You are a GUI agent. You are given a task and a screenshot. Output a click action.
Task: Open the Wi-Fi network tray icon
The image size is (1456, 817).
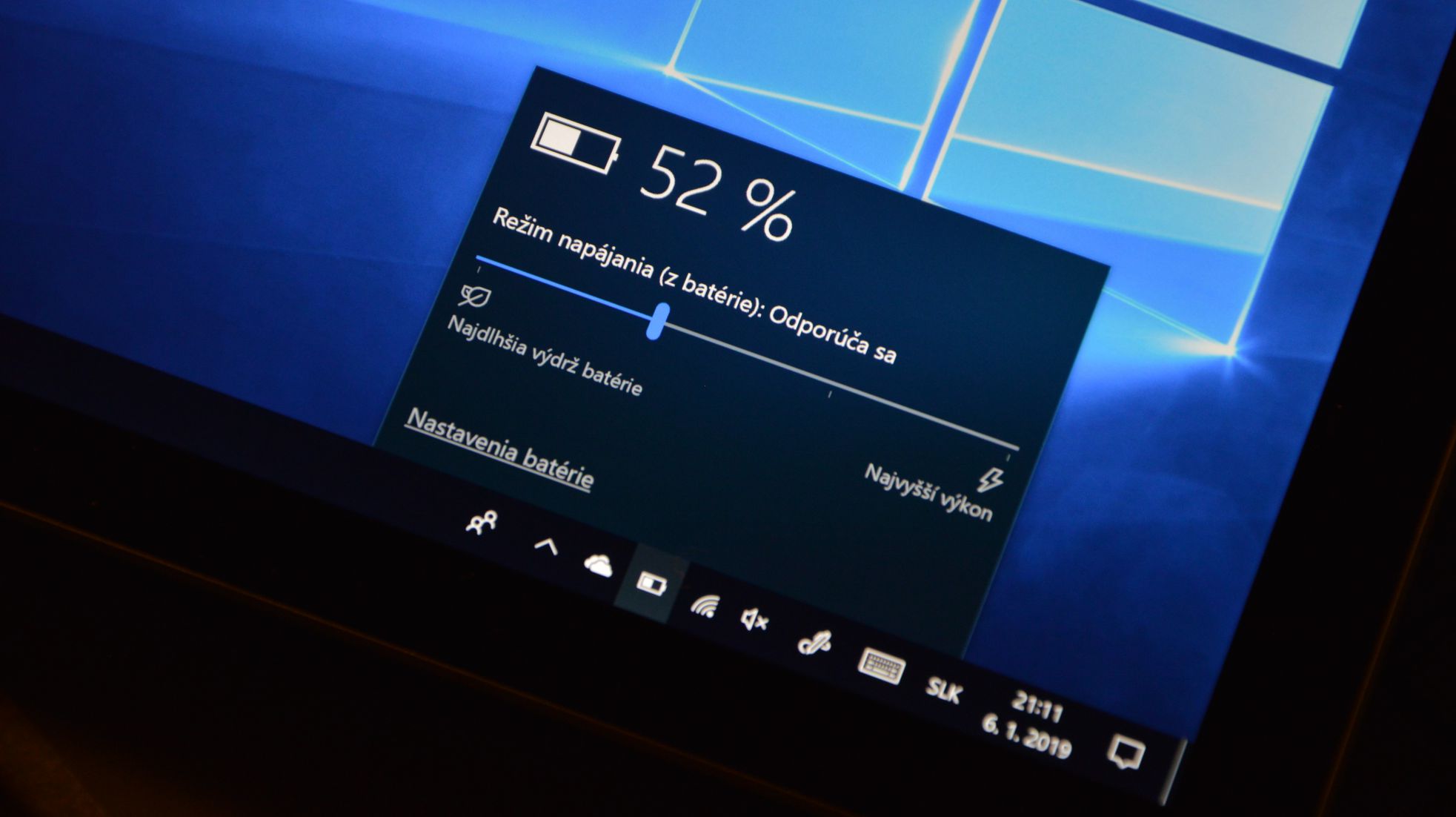point(705,606)
